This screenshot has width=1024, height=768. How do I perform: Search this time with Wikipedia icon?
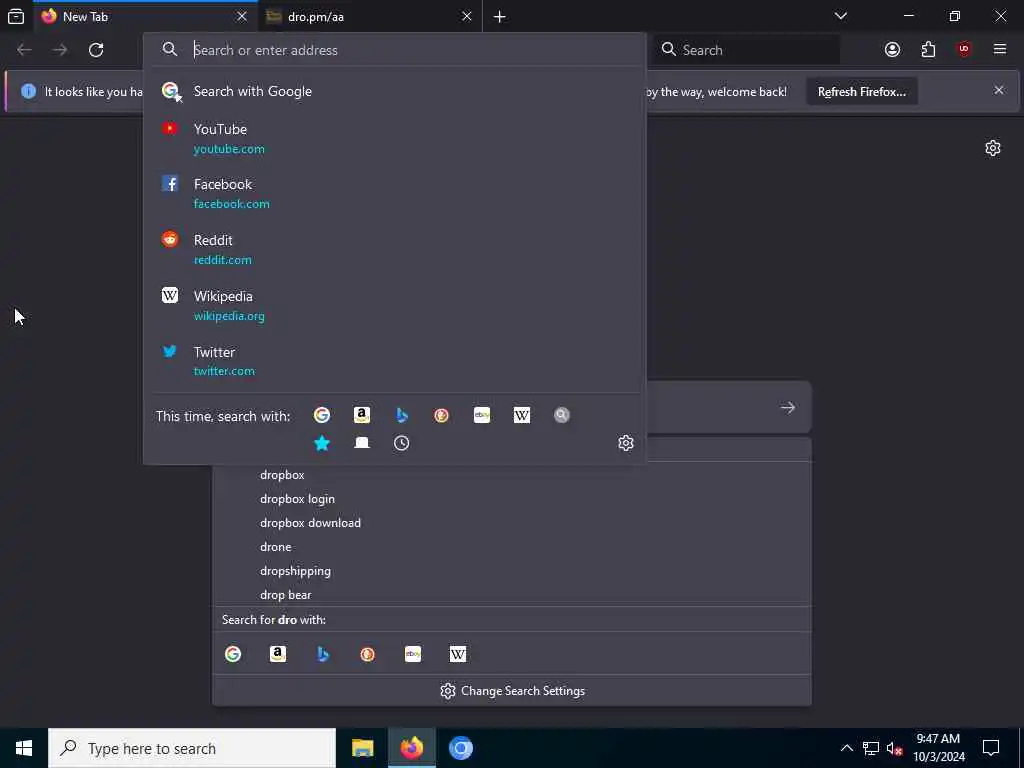(x=522, y=415)
